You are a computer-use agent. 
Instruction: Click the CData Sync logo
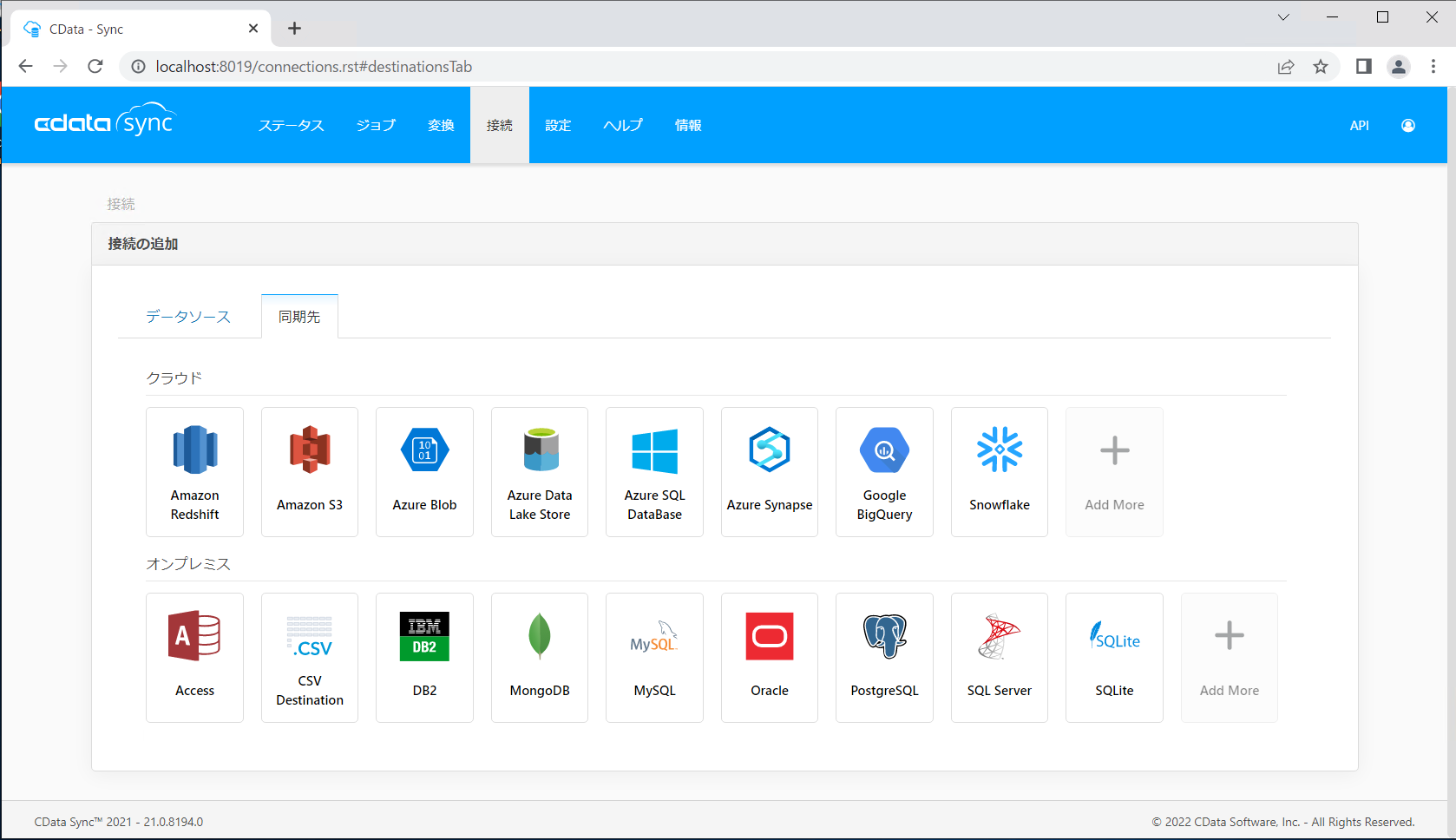105,121
